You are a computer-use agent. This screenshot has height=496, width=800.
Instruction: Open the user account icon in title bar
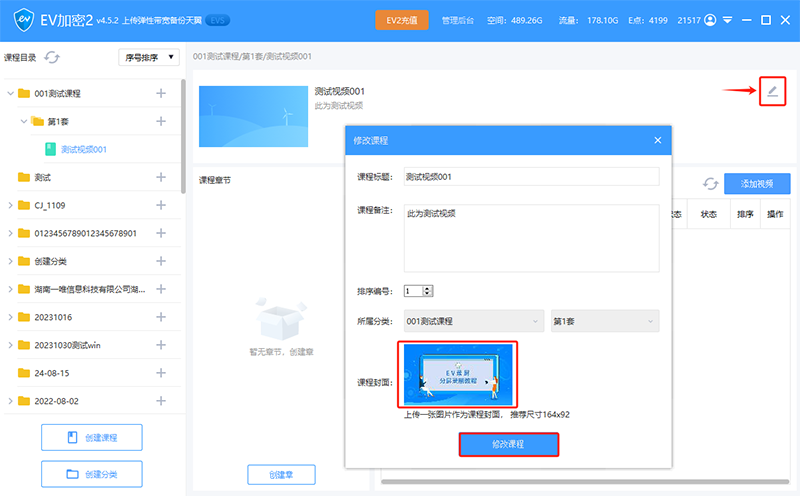(x=710, y=20)
